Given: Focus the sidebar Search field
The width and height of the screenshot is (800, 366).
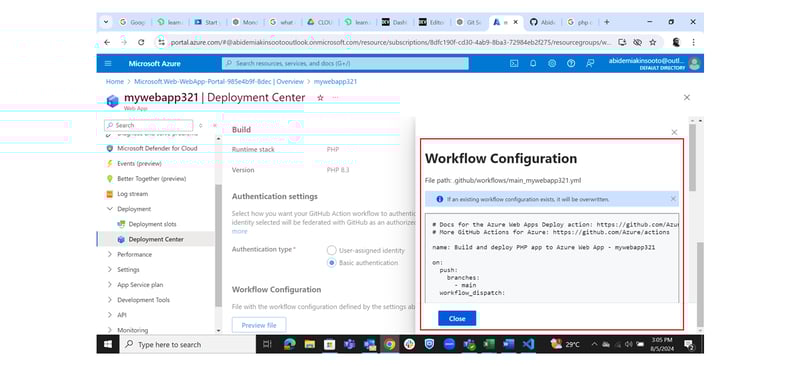Looking at the screenshot, I should [148, 125].
